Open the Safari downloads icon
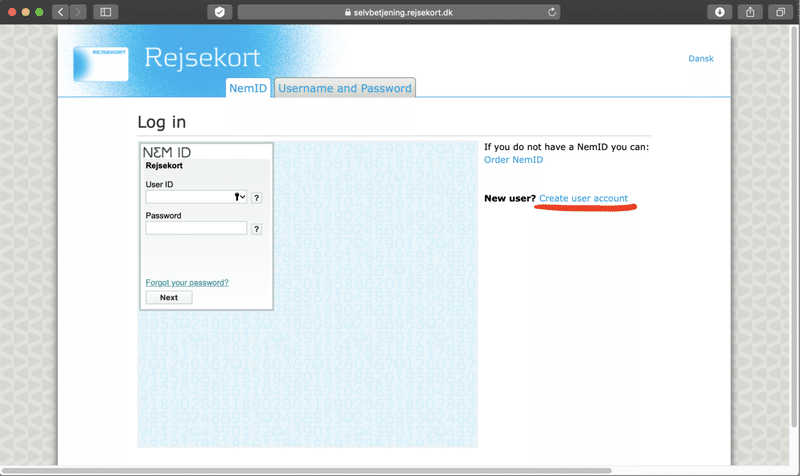Screen dimensions: 800x476 [x=719, y=12]
